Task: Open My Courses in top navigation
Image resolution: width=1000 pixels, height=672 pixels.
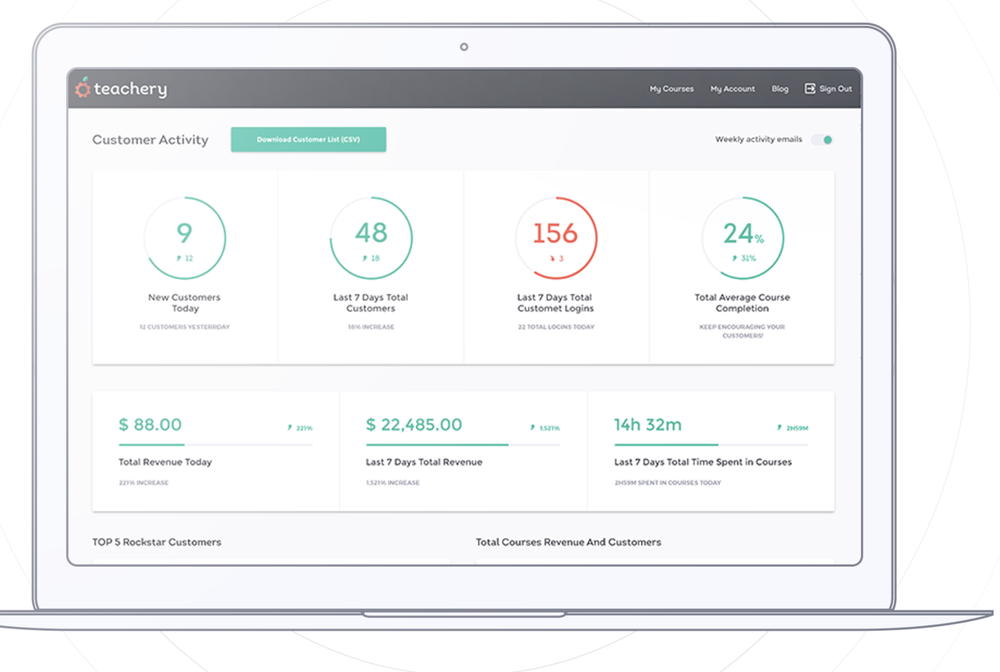Action: (x=672, y=89)
